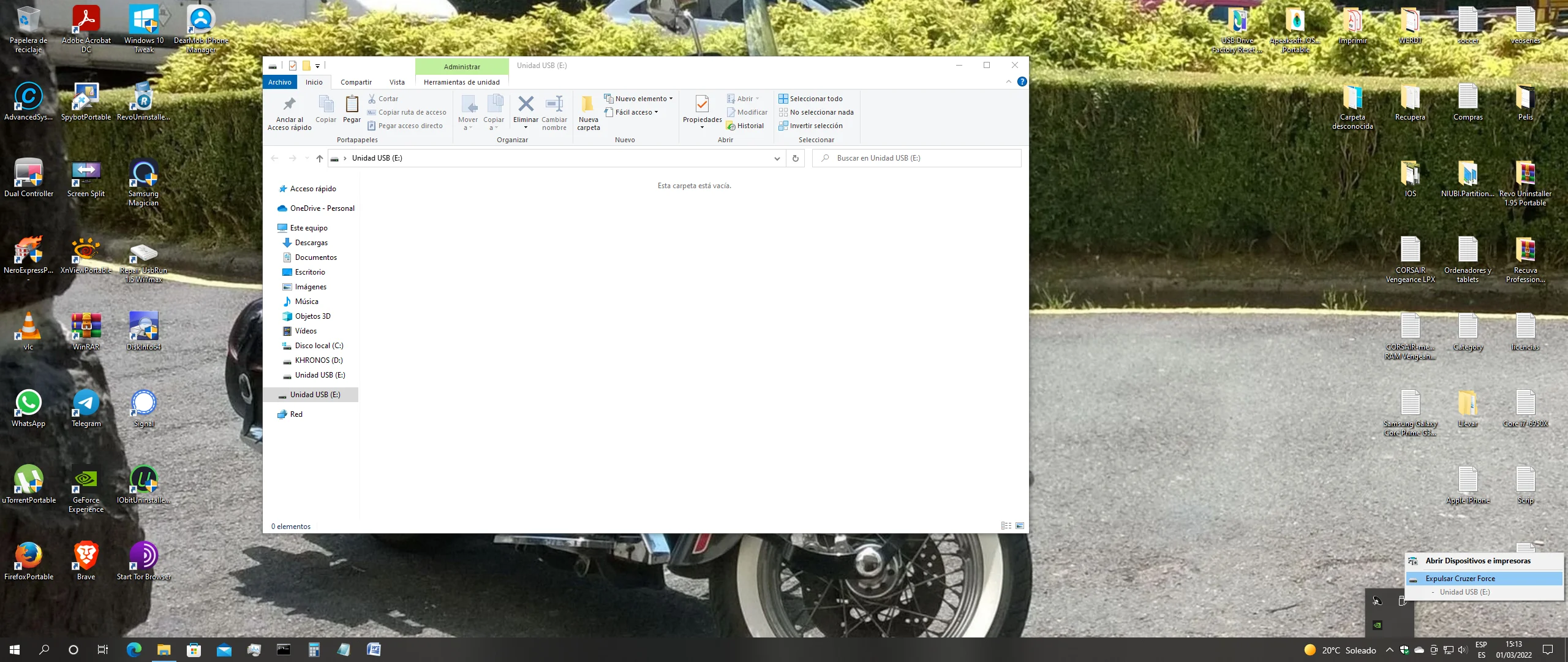Expand the Nuevo elemento dropdown
Screen dimensions: 1568x662
tap(639, 99)
